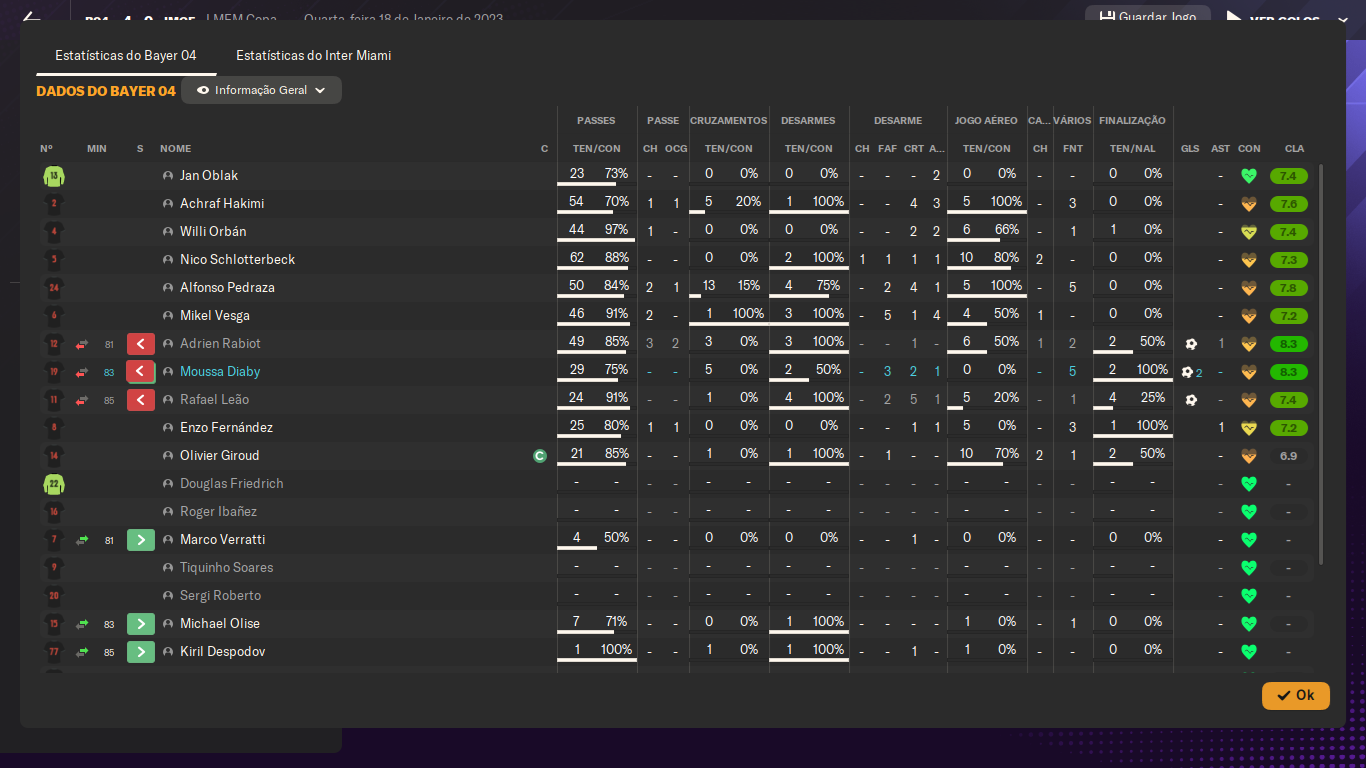Click Achraf Hakimi's shirt number icon

(x=53, y=204)
